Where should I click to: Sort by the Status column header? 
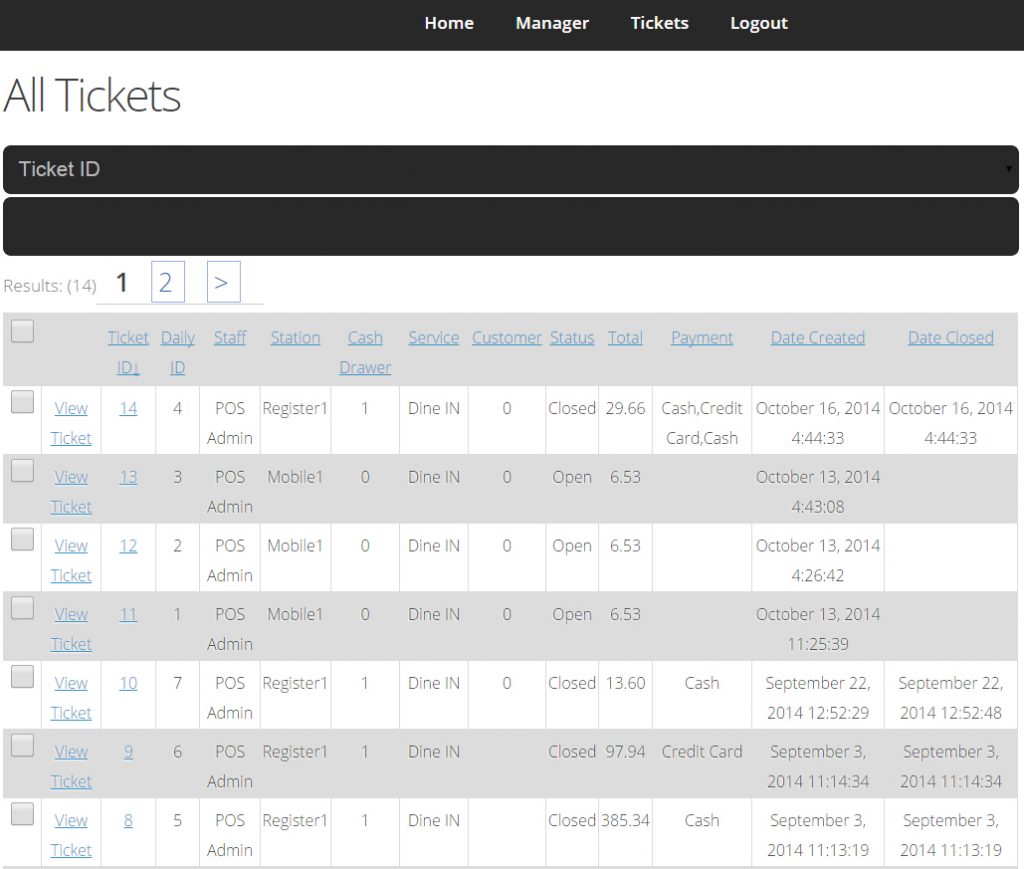[x=571, y=337]
